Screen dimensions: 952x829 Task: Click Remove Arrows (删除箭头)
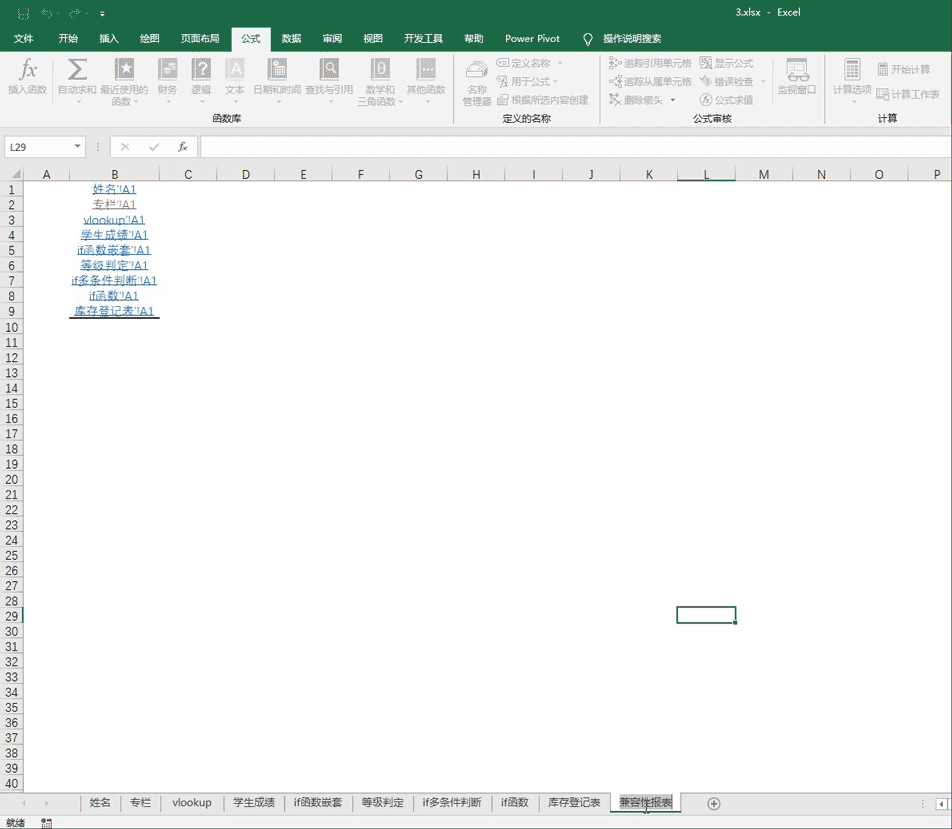point(636,100)
